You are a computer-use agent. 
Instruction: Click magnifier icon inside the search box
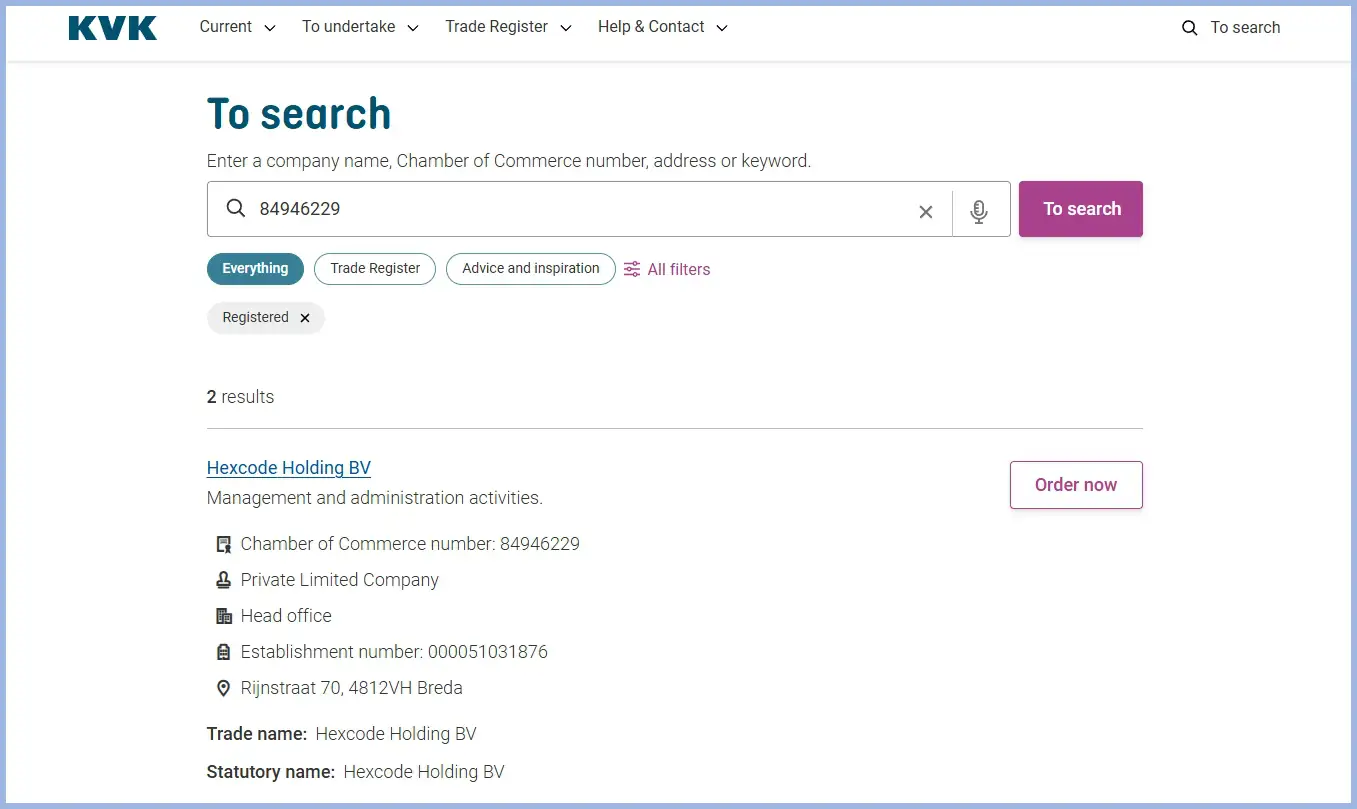[x=235, y=208]
